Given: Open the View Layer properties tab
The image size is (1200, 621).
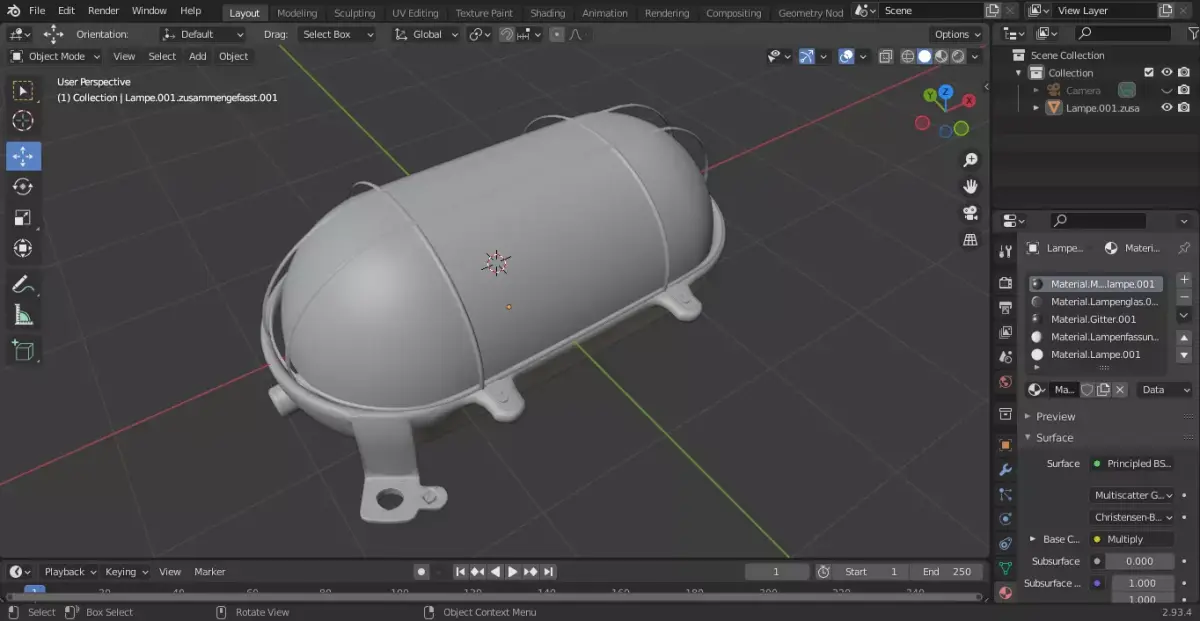Looking at the screenshot, I should (x=1006, y=332).
